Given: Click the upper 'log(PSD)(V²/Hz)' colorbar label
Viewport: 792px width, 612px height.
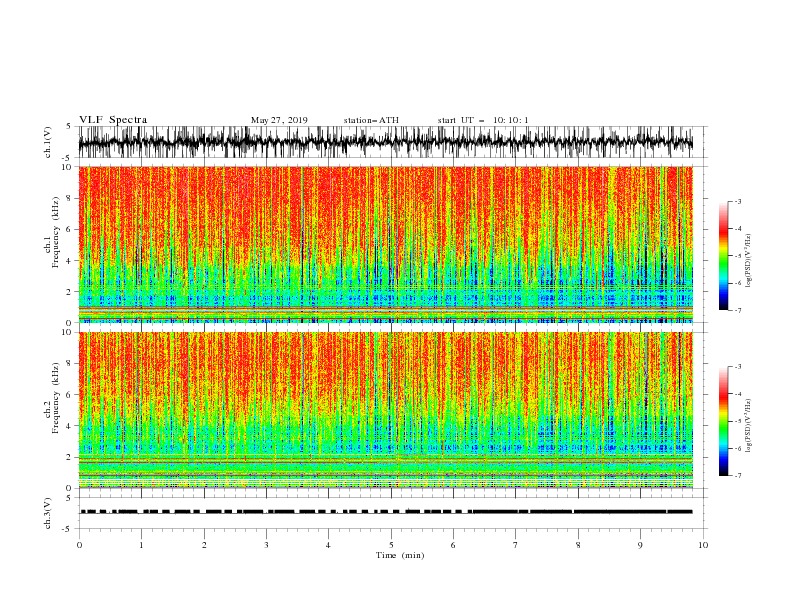Looking at the screenshot, I should coord(749,261).
